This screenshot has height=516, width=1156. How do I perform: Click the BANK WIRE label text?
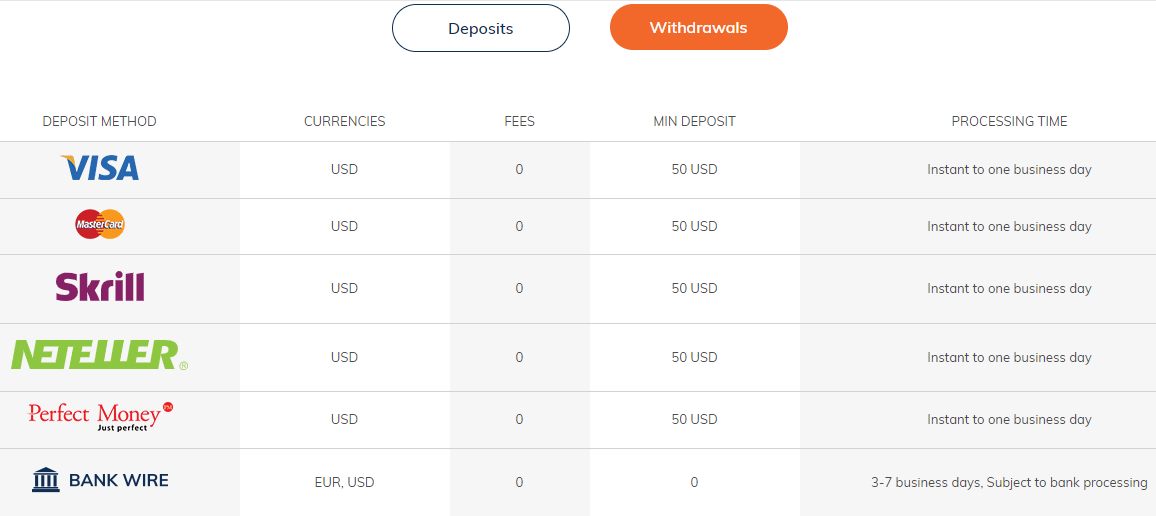click(x=119, y=481)
